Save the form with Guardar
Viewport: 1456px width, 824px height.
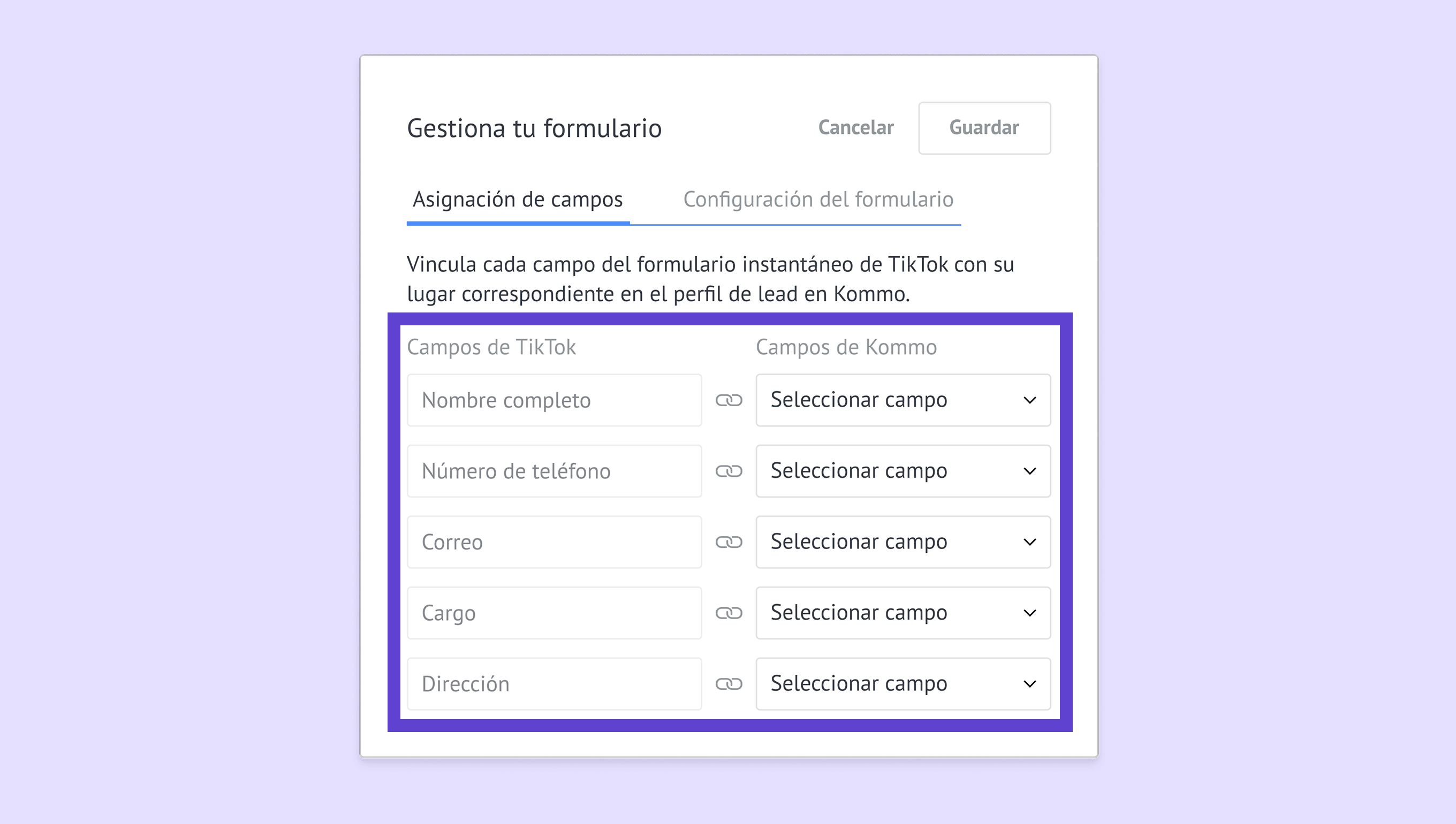pos(984,128)
